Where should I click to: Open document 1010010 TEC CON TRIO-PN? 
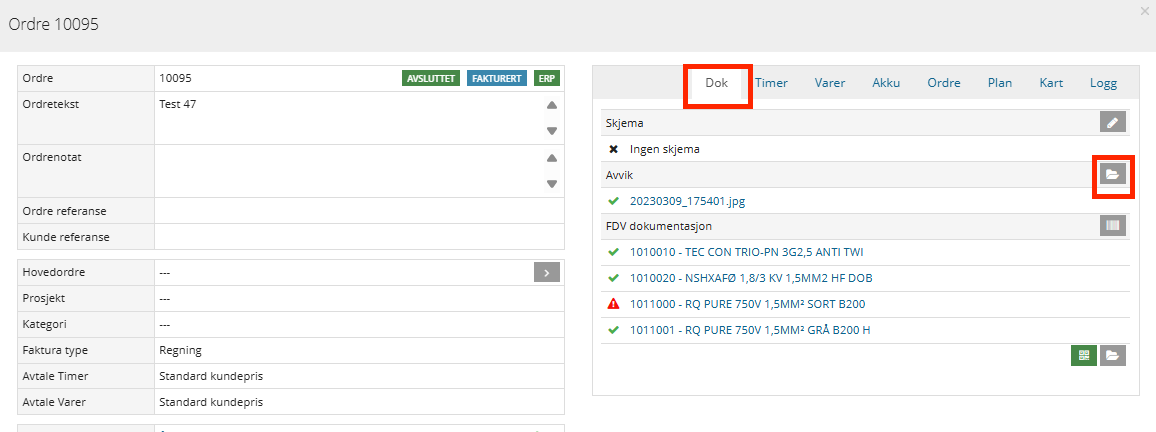point(744,252)
